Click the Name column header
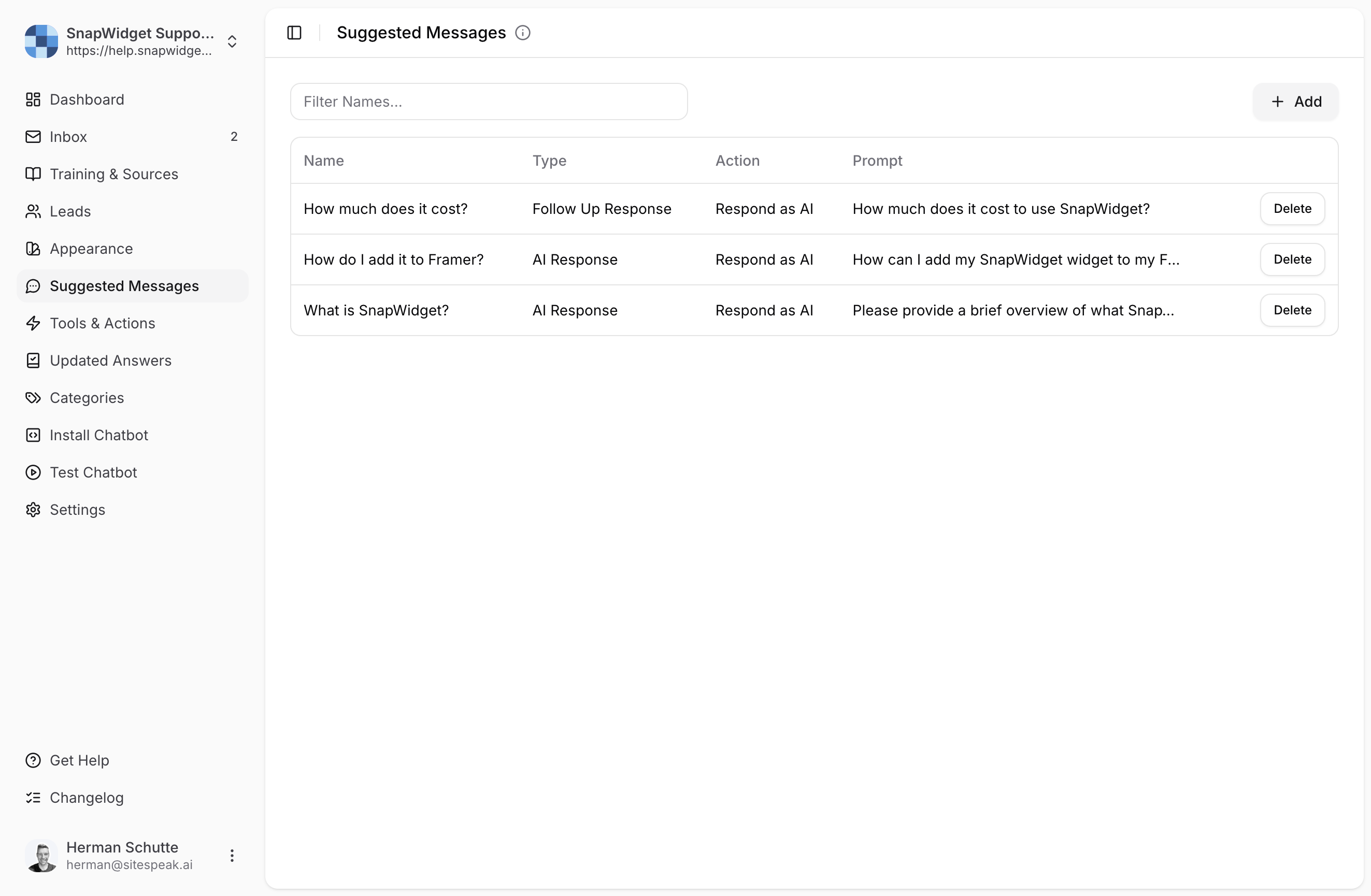Image resolution: width=1371 pixels, height=896 pixels. point(324,161)
